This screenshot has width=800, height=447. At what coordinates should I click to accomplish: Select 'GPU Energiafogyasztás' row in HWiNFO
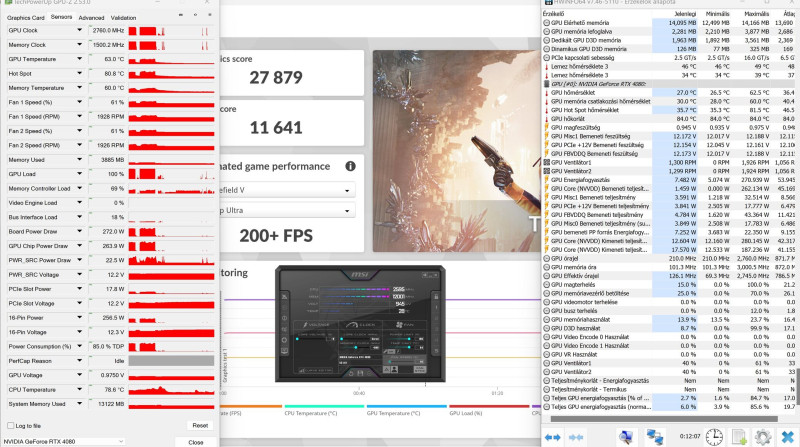pyautogui.click(x=668, y=180)
